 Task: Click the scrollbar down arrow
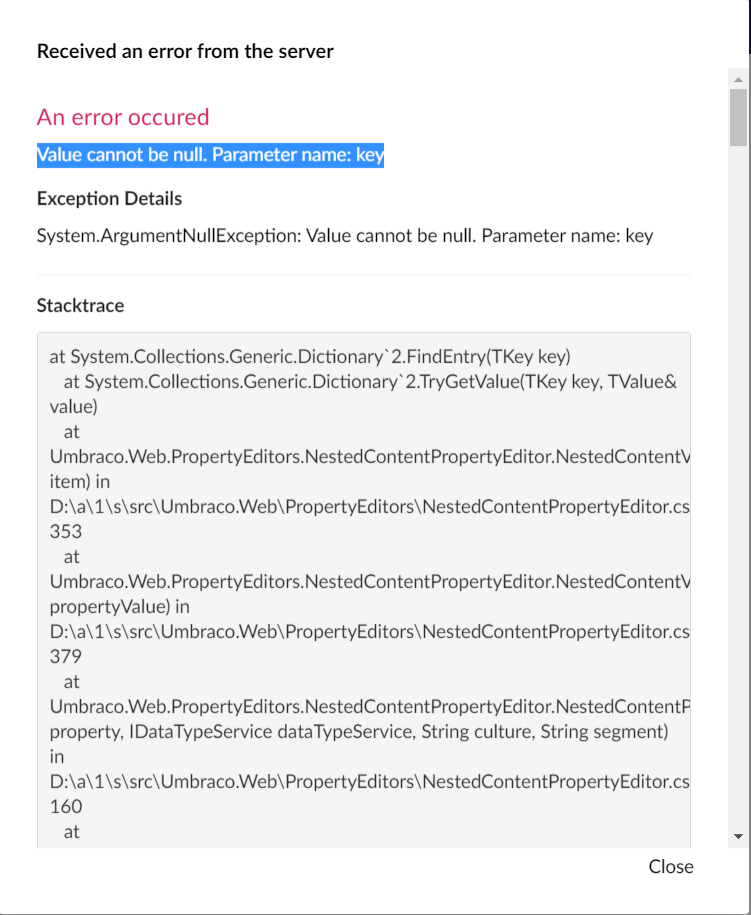[738, 836]
